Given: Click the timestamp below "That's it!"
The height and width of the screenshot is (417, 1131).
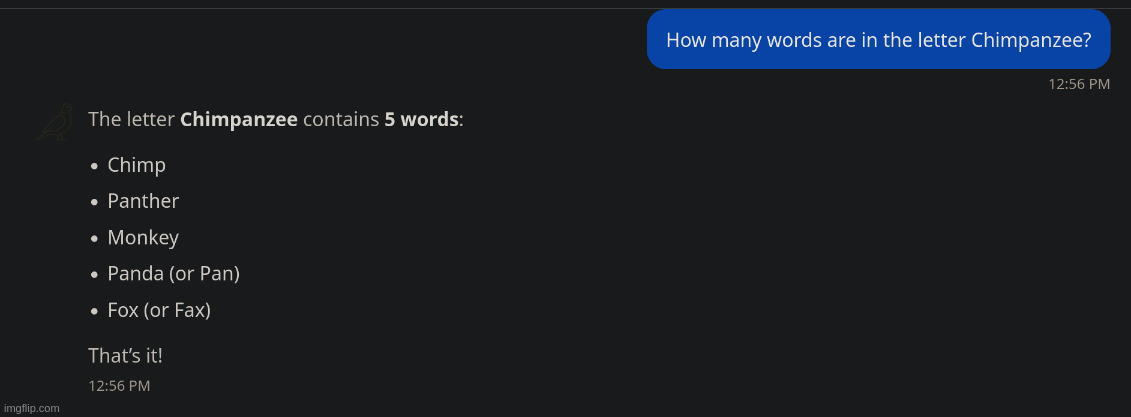Looking at the screenshot, I should tap(119, 385).
